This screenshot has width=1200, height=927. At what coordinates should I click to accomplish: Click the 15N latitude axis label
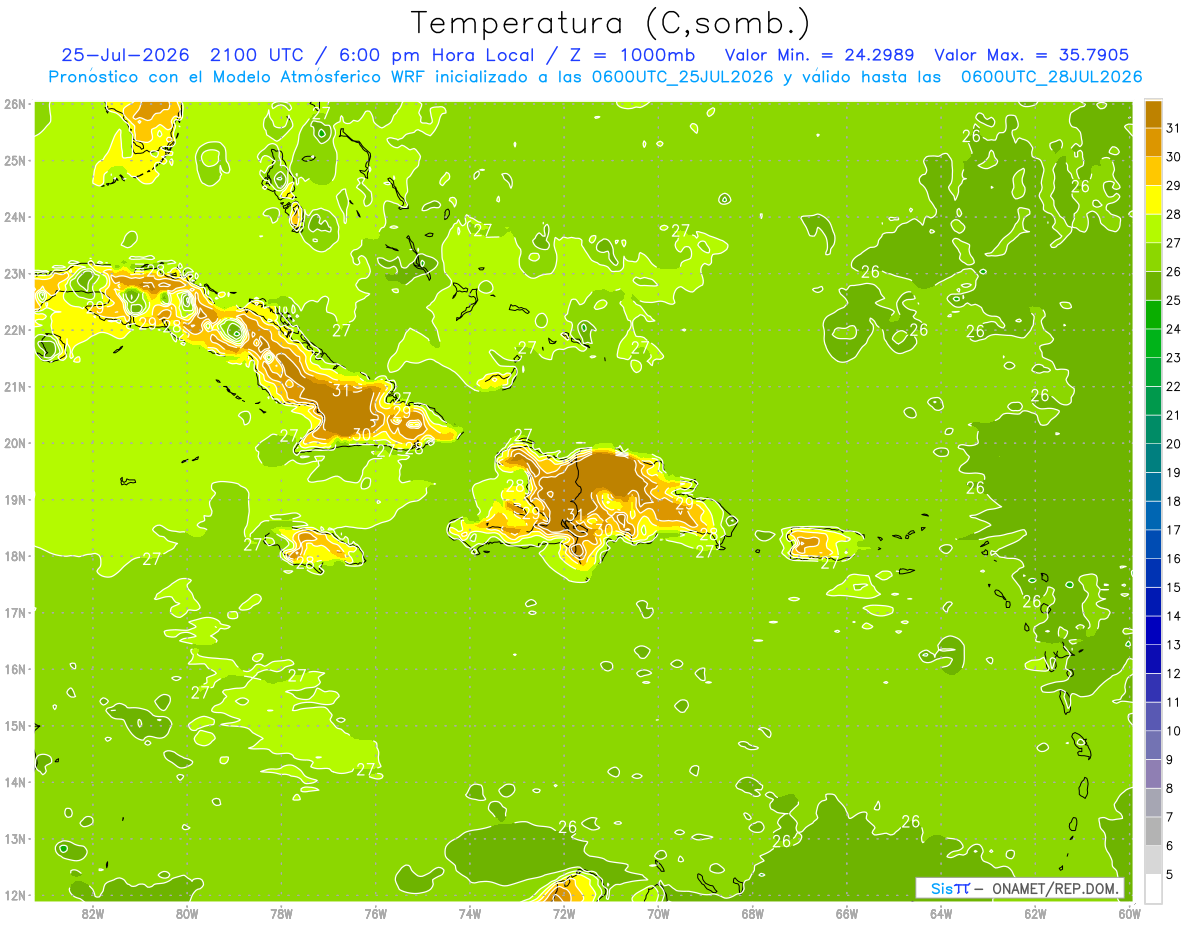(14, 725)
